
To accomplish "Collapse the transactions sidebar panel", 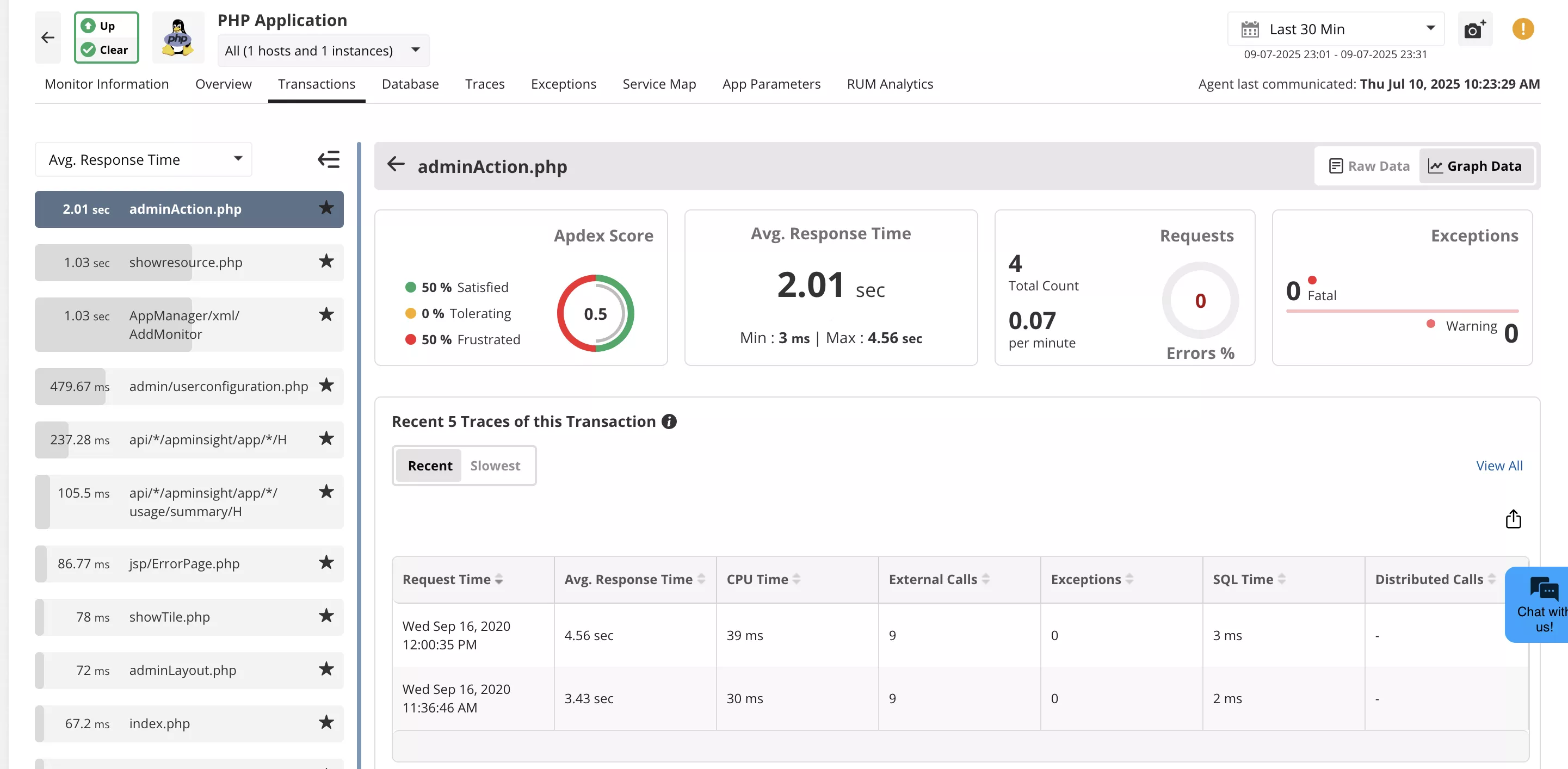I will click(x=328, y=159).
